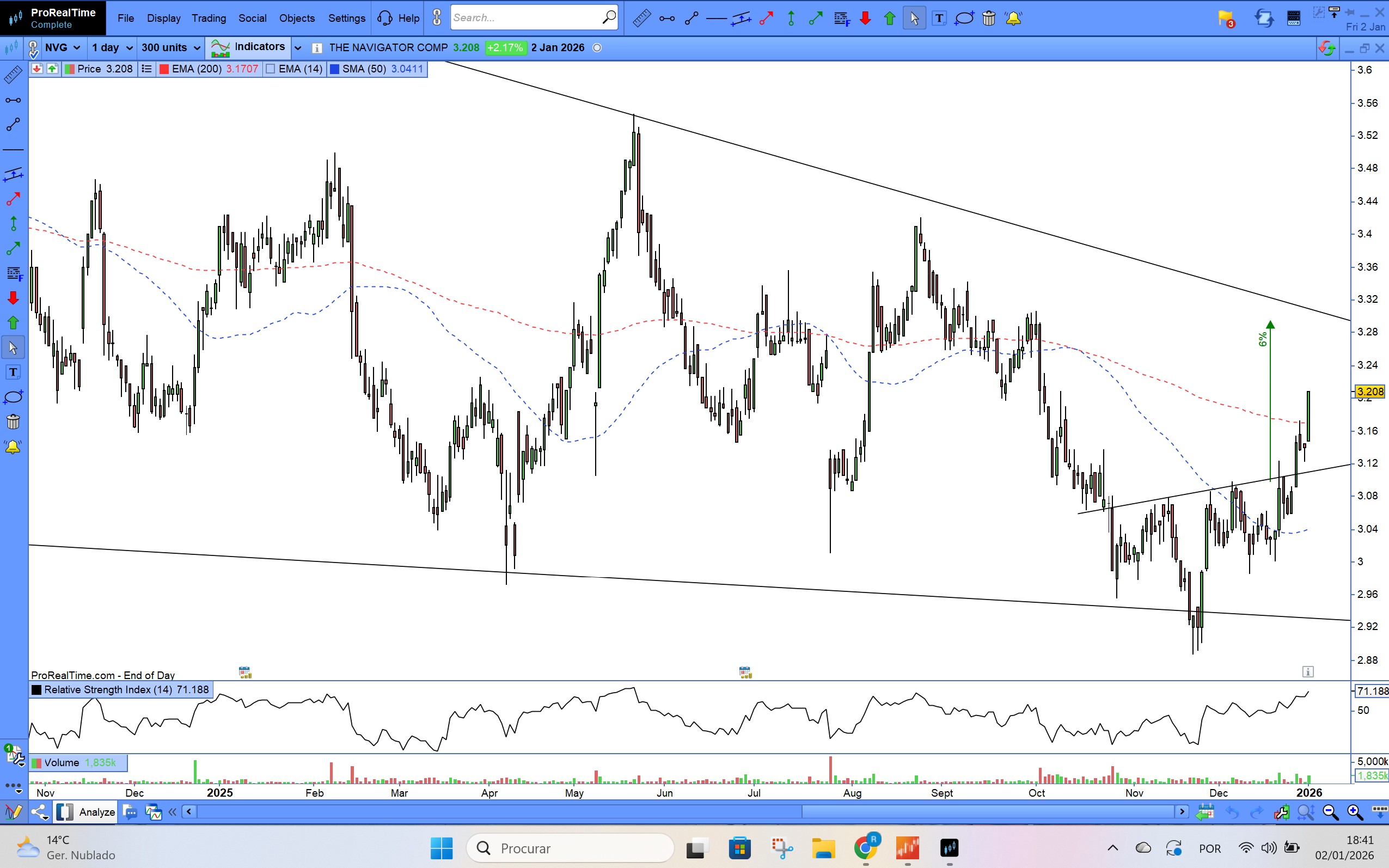Open the Trading menu
Viewport: 1389px width, 868px height.
pos(209,19)
